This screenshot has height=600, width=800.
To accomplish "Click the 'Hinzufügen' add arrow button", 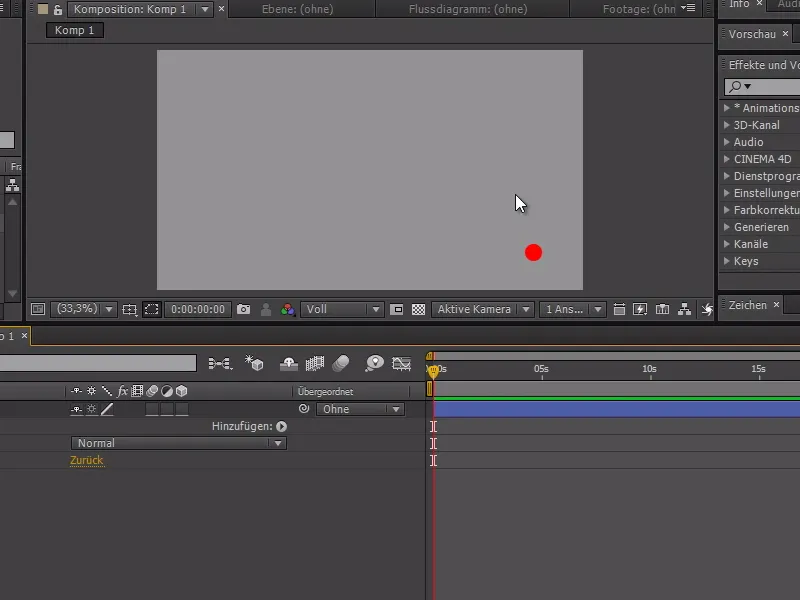I will [282, 426].
